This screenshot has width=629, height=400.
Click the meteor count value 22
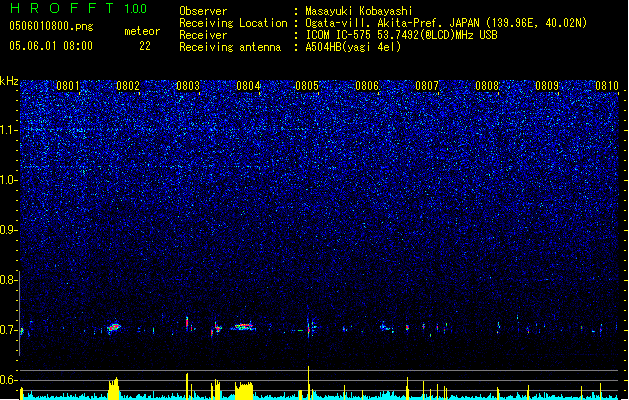pos(145,46)
